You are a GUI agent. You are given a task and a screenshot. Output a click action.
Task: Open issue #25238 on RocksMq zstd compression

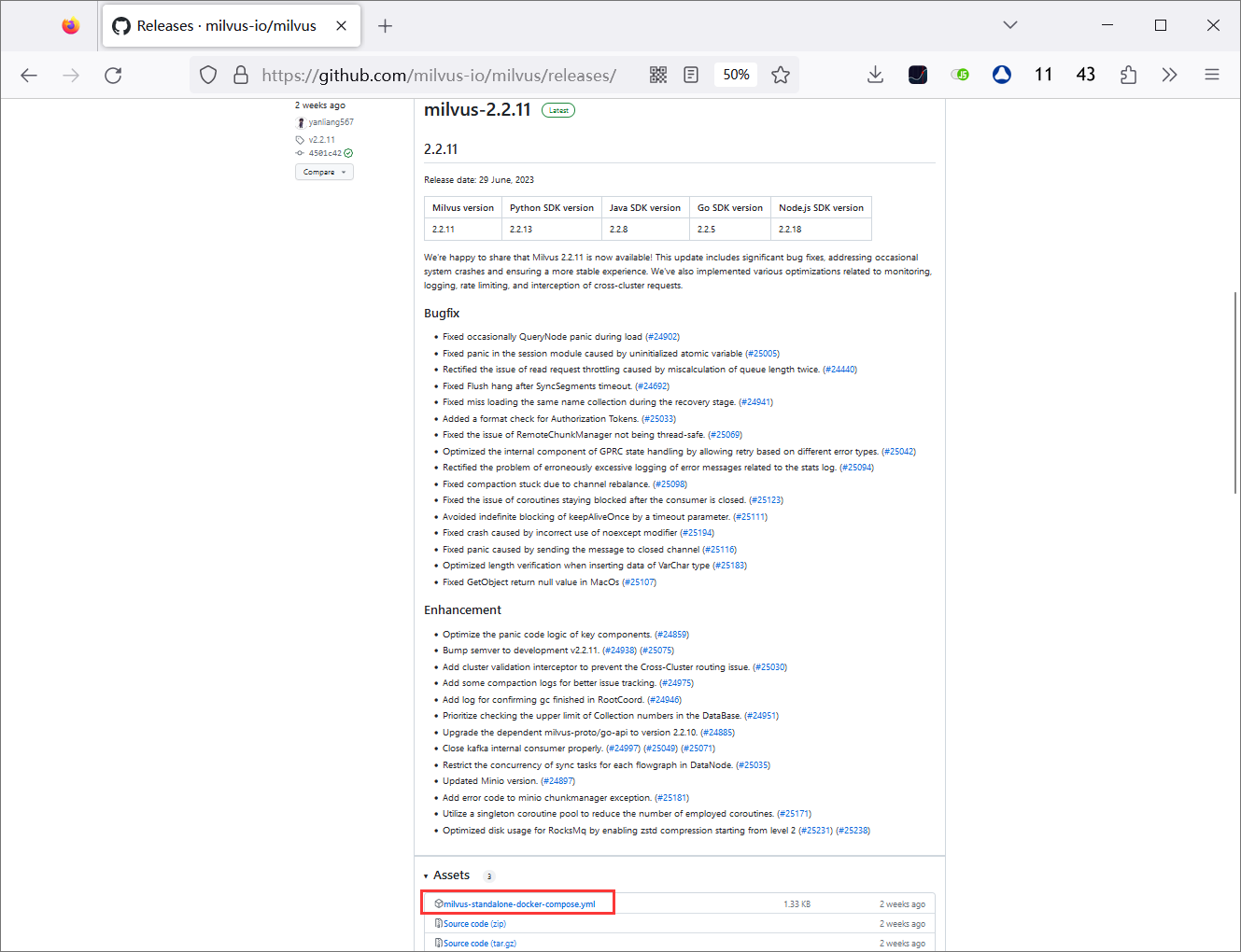tap(853, 831)
